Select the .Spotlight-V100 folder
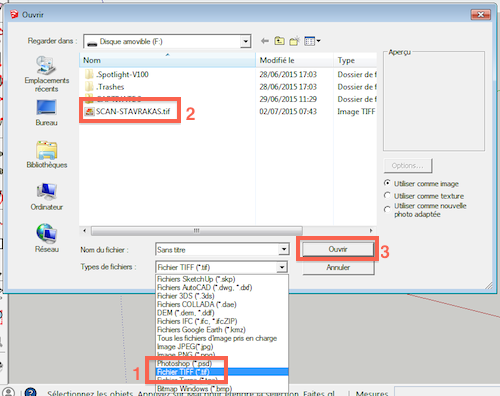The height and width of the screenshot is (396, 500). tap(117, 74)
